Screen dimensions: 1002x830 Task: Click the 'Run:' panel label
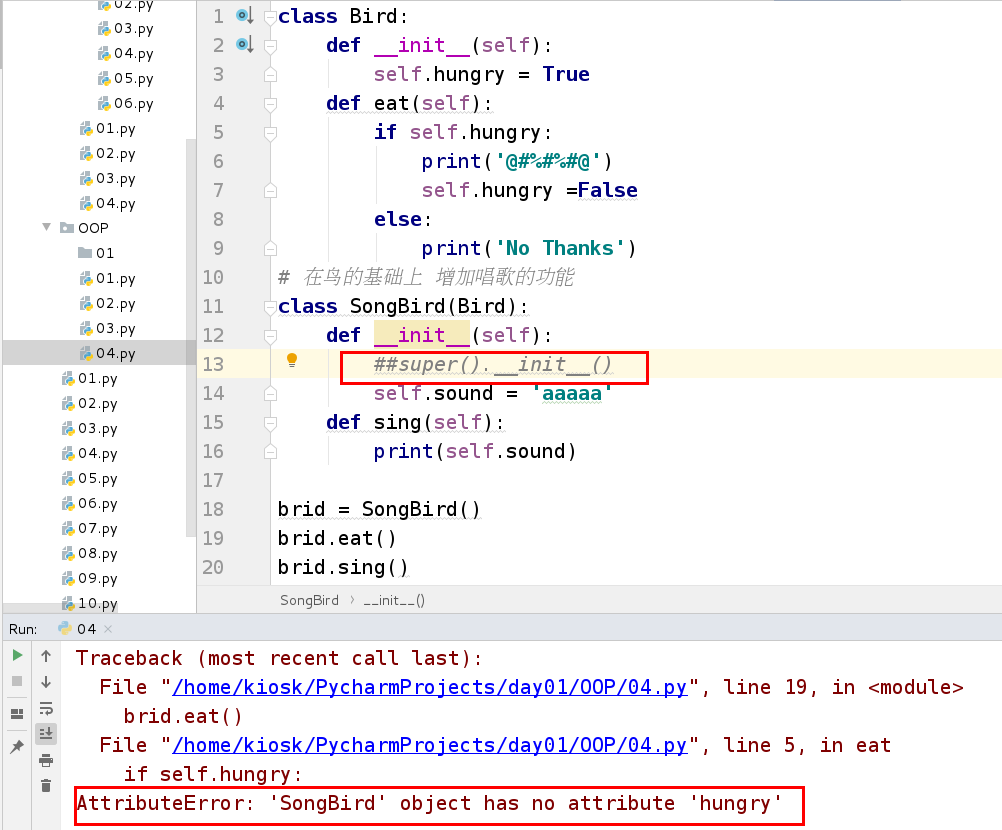23,629
